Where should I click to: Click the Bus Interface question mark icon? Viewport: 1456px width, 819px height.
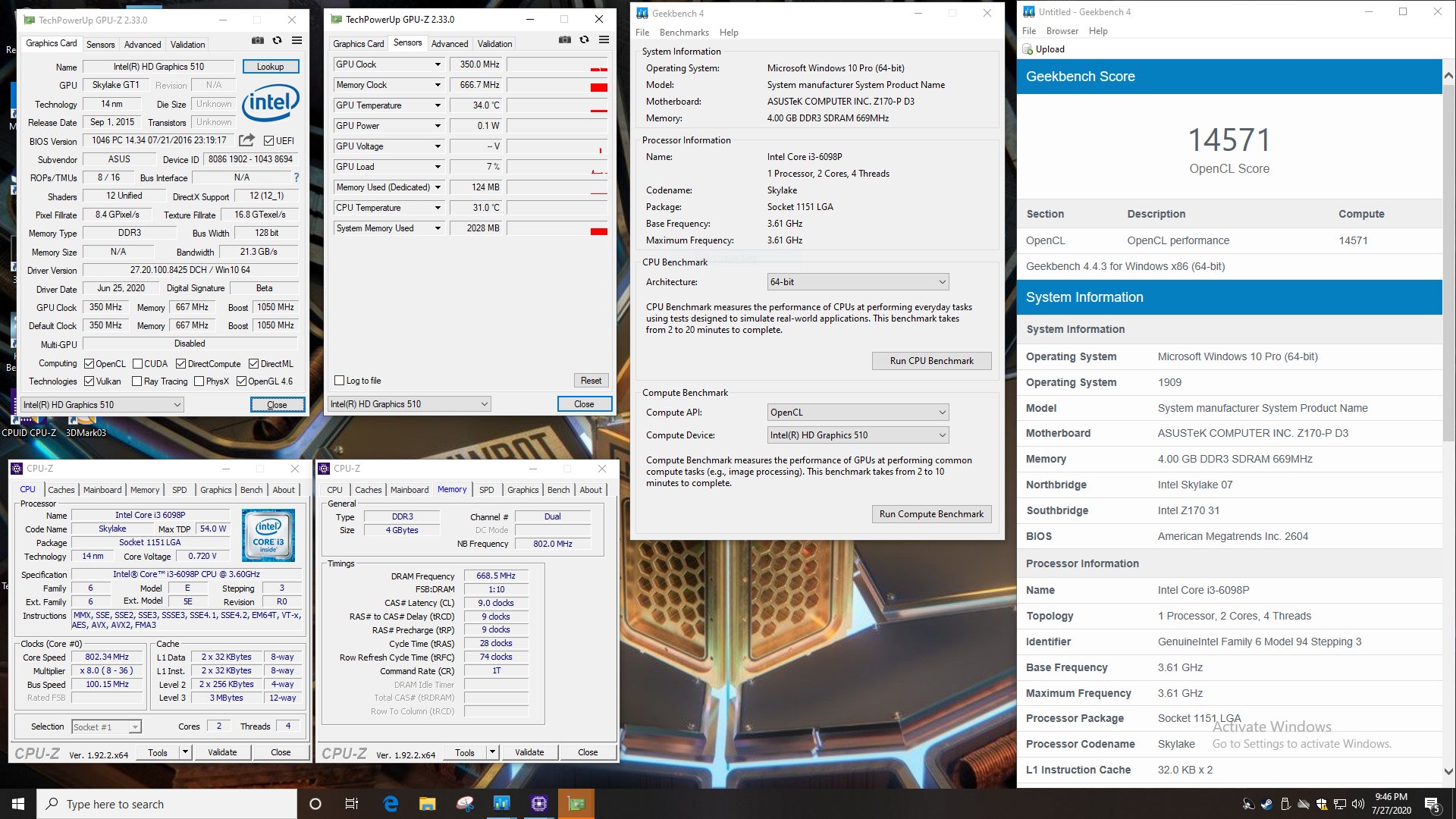point(297,177)
